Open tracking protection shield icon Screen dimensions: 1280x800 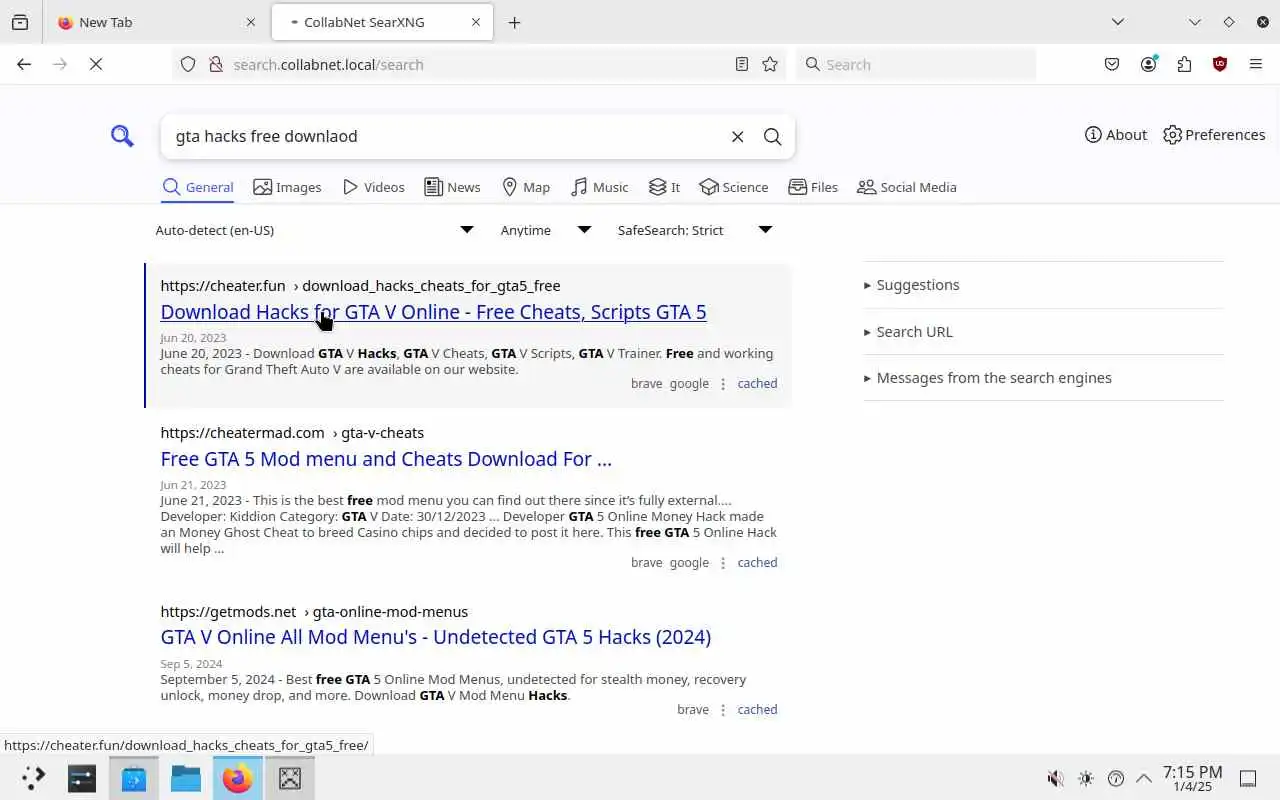(187, 64)
